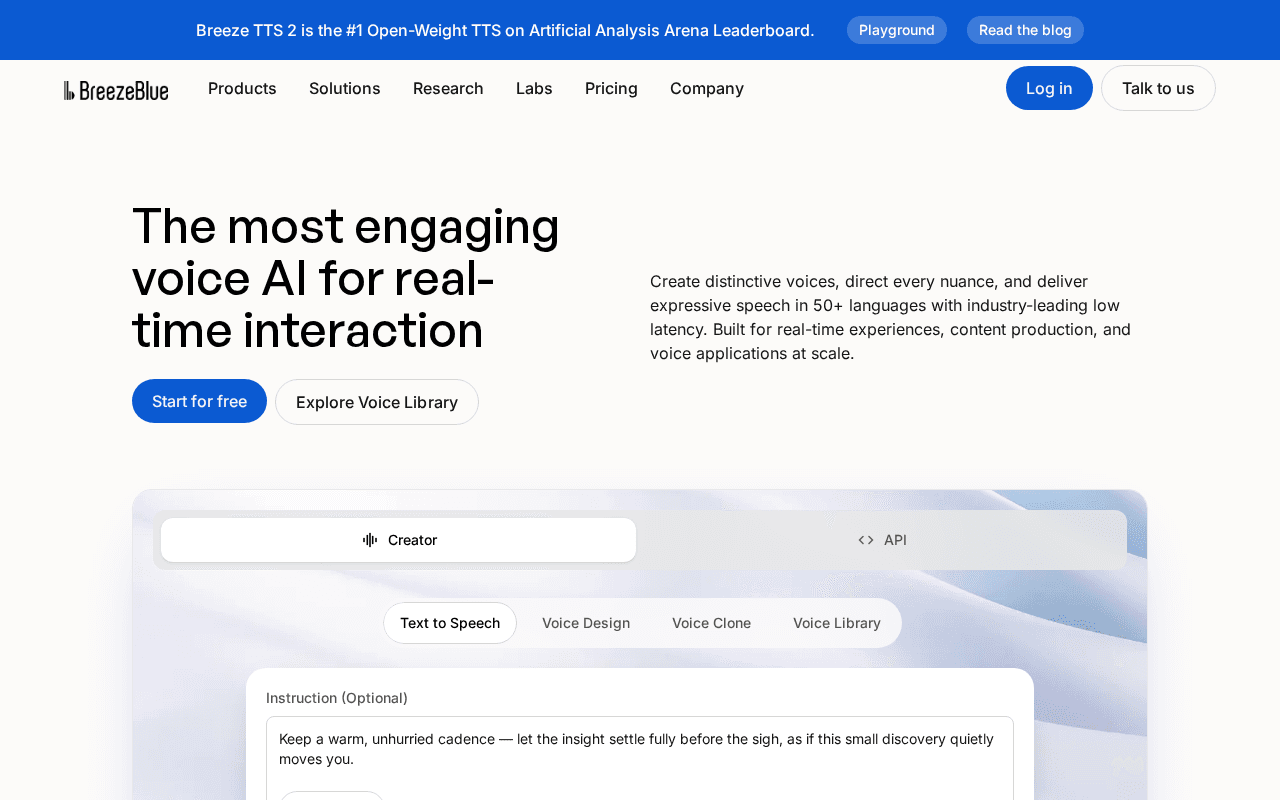Click Explore Voice Library button
1280x800 pixels.
(x=377, y=402)
